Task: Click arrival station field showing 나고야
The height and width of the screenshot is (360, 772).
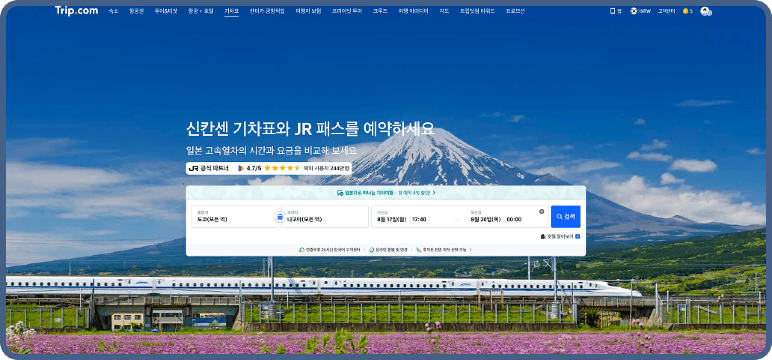Action: 325,217
